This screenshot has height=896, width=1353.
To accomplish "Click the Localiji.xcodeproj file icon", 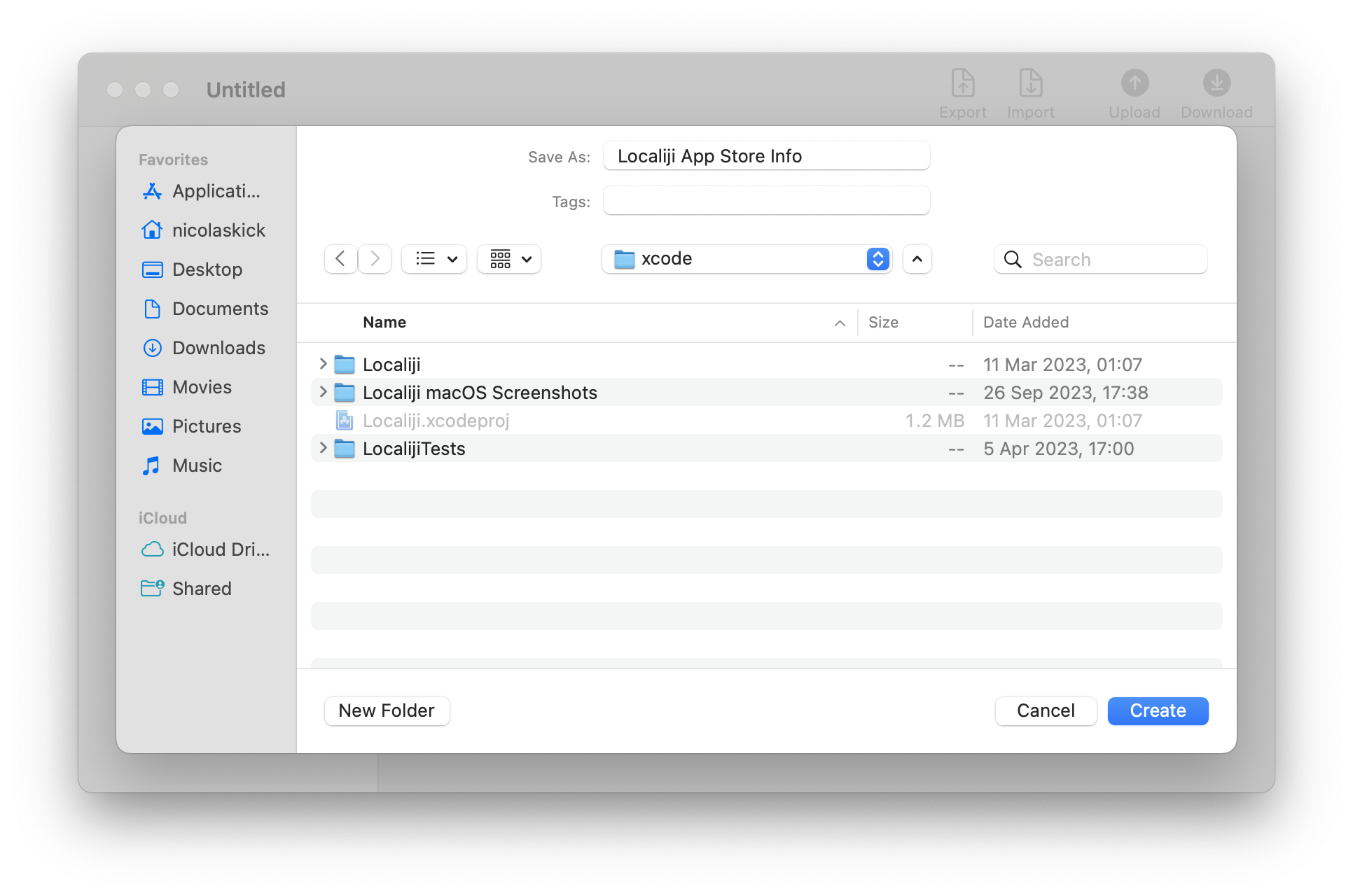I will 344,420.
